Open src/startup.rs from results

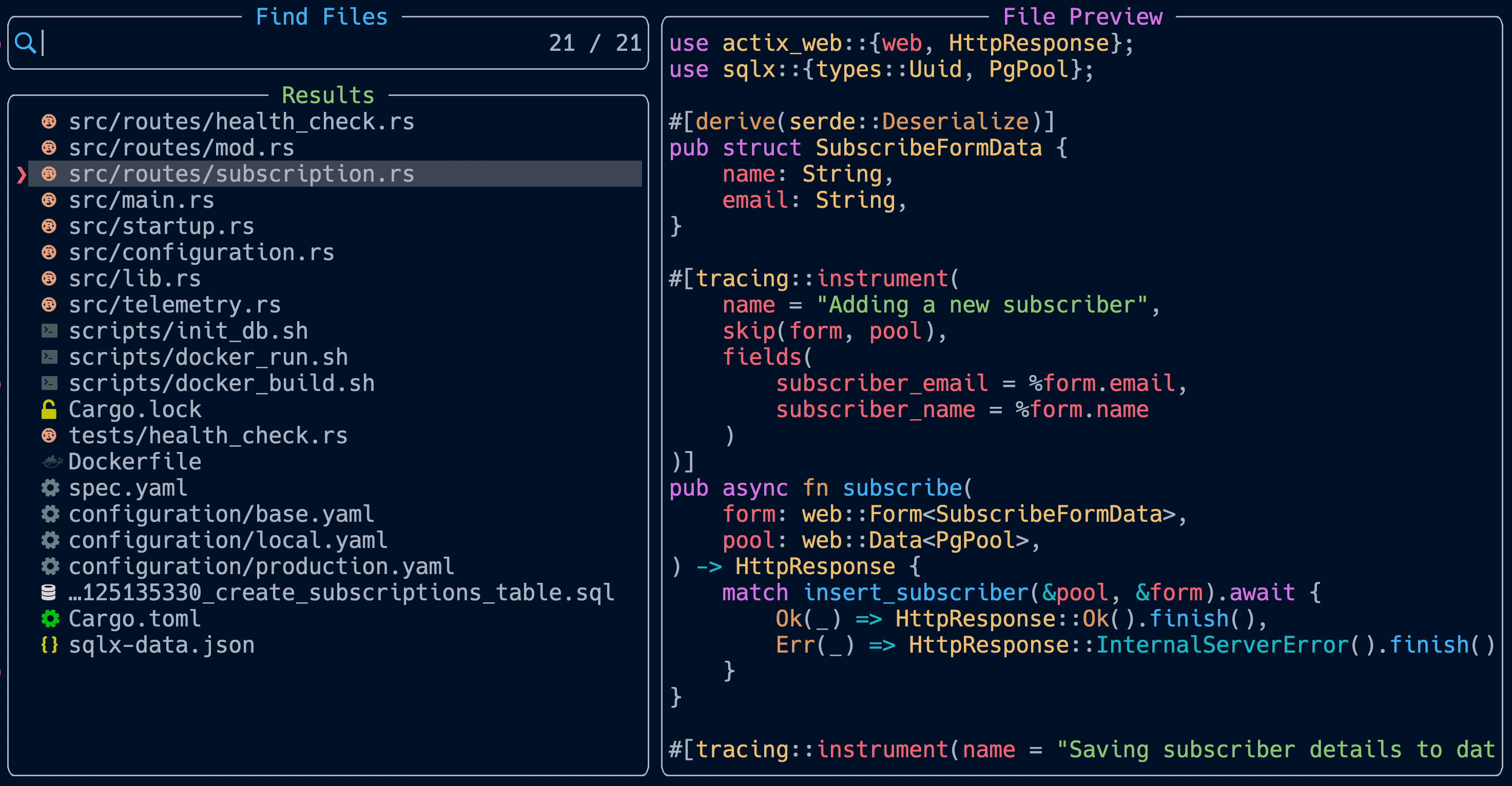click(x=335, y=226)
